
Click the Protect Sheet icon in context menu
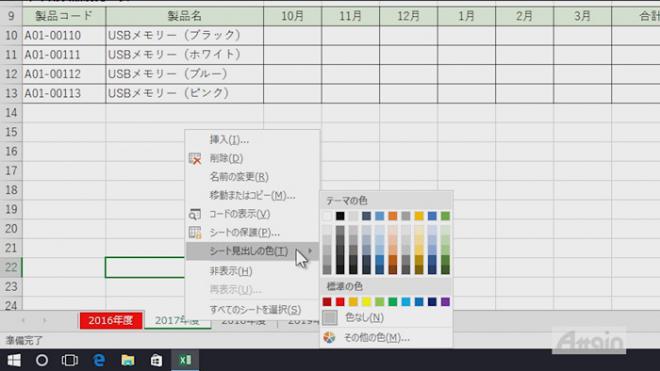[195, 232]
